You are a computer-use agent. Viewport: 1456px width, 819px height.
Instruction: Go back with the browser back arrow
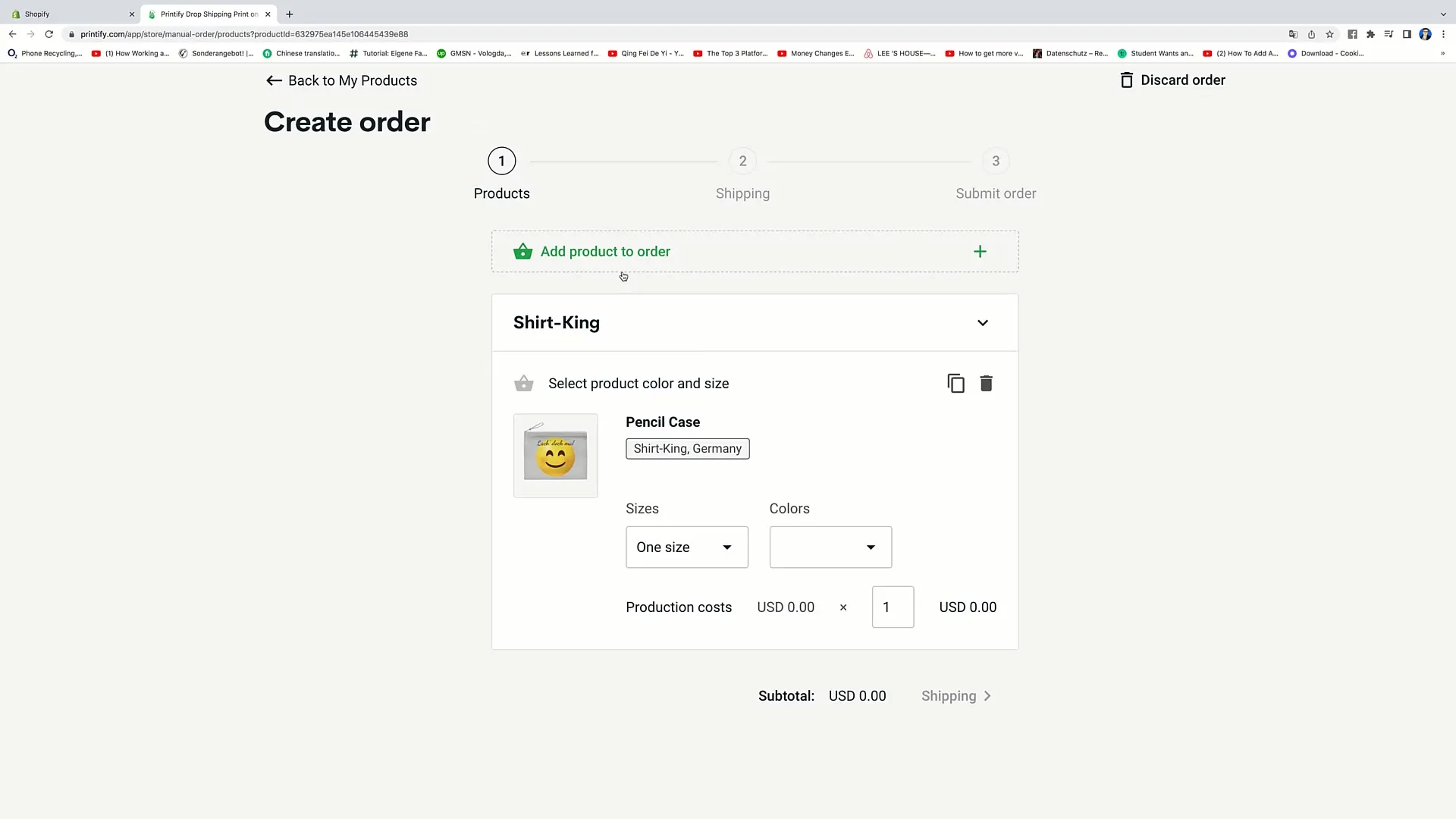click(12, 34)
